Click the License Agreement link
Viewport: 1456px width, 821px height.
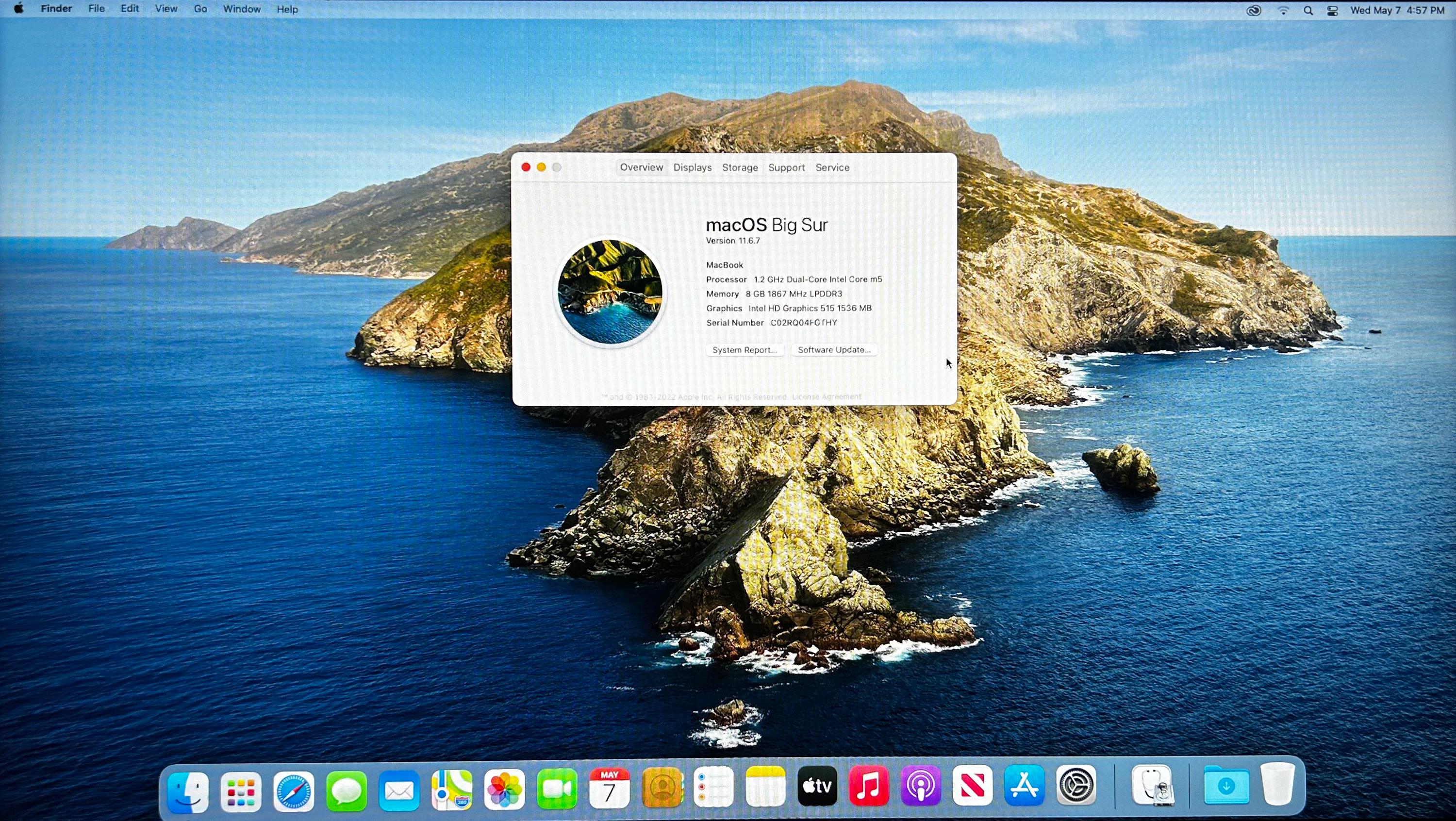(827, 396)
